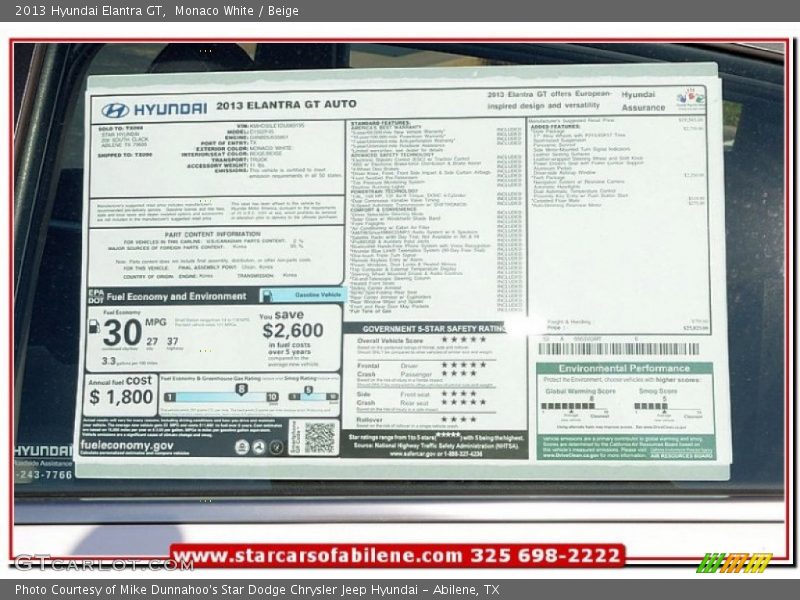Click the '325 698-2222' phone number

click(545, 555)
